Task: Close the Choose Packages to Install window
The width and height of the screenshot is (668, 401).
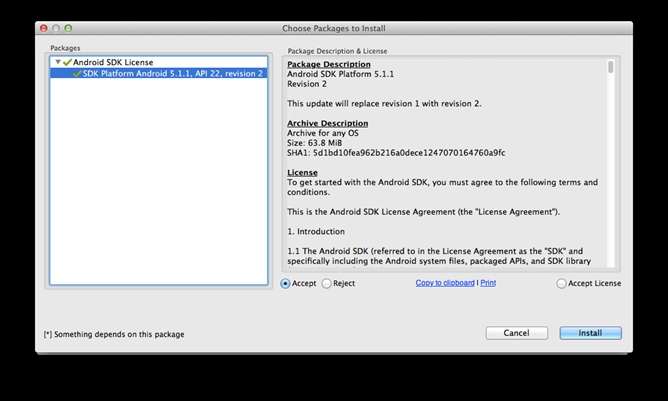Action: [43, 28]
